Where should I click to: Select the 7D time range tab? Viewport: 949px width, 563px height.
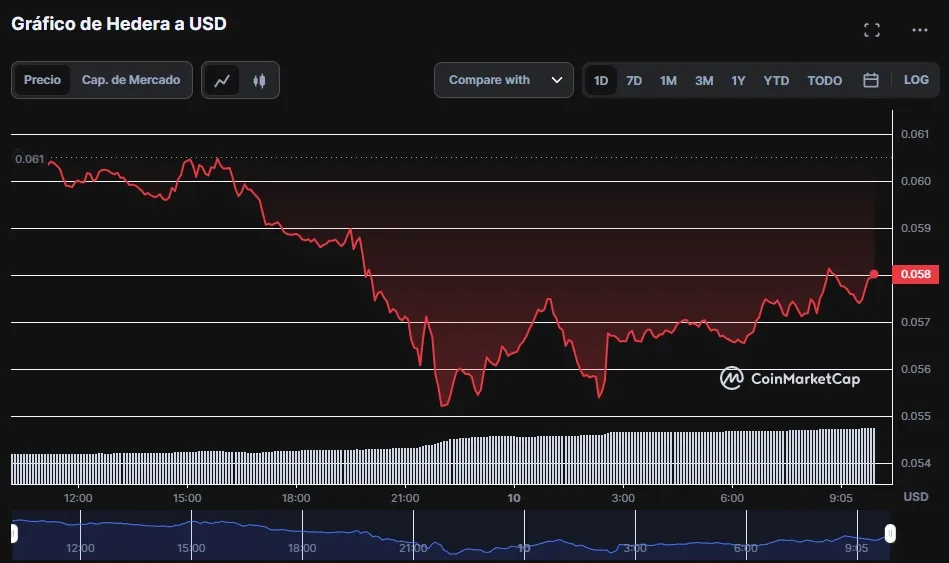[x=634, y=80]
